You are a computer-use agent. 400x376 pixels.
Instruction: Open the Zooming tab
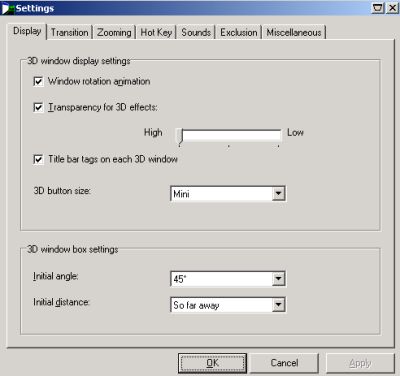pos(114,32)
